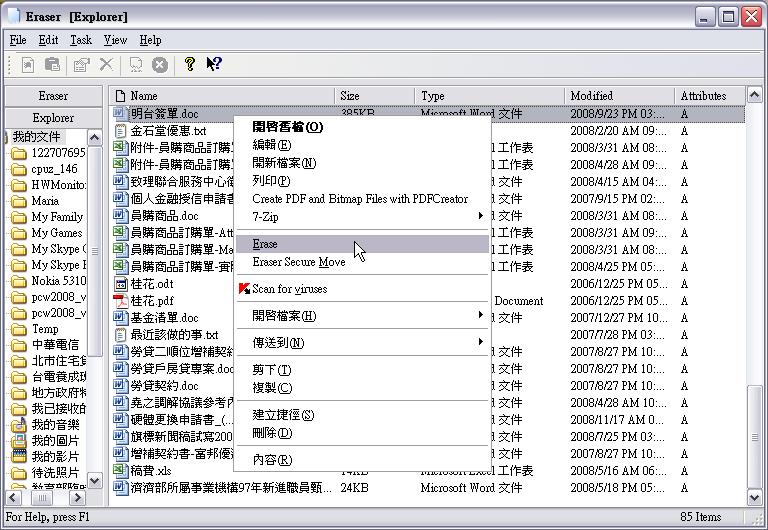Select the 我的音樂 music folder icon
768x530 pixels.
click(x=19, y=425)
